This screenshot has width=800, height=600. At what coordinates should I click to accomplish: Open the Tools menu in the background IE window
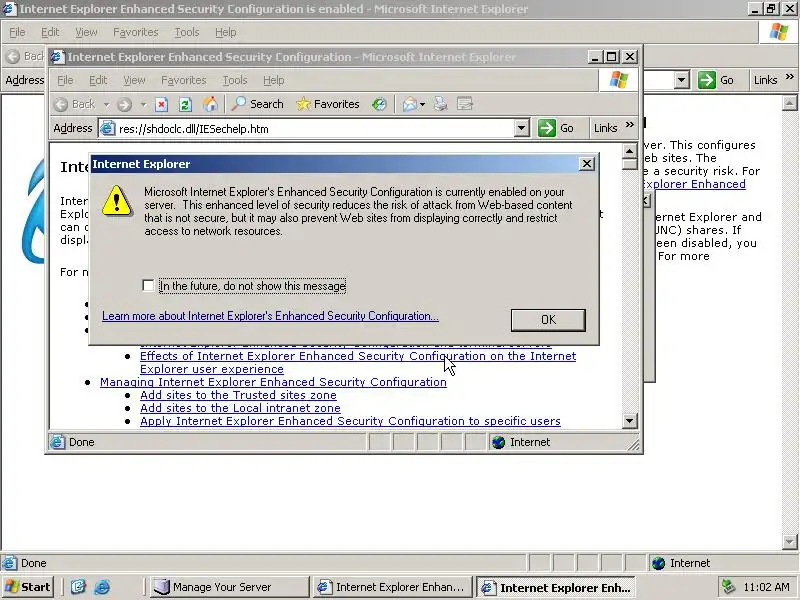point(187,32)
